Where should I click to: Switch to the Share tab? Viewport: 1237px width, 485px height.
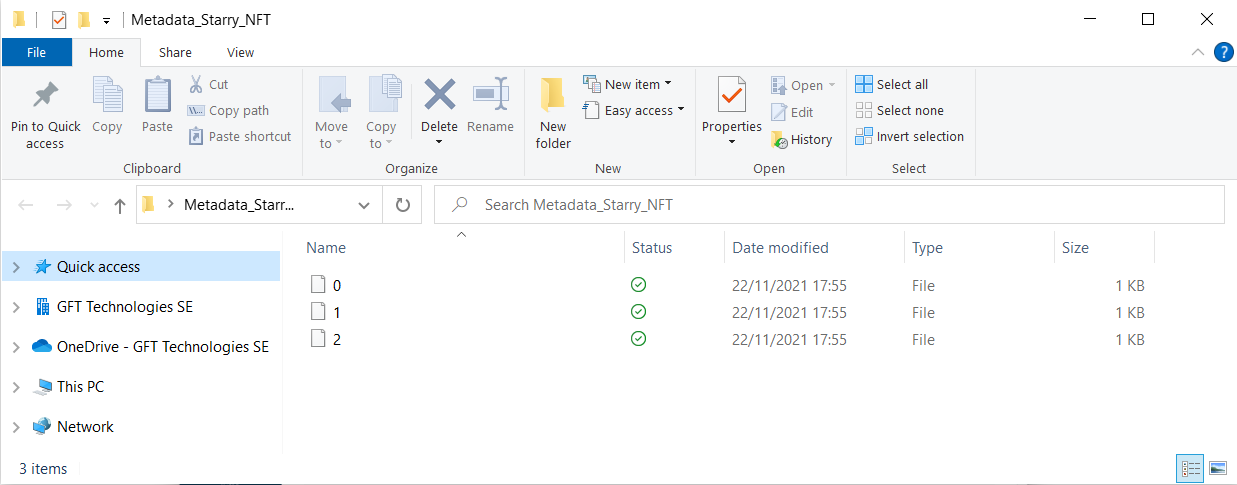(x=175, y=52)
